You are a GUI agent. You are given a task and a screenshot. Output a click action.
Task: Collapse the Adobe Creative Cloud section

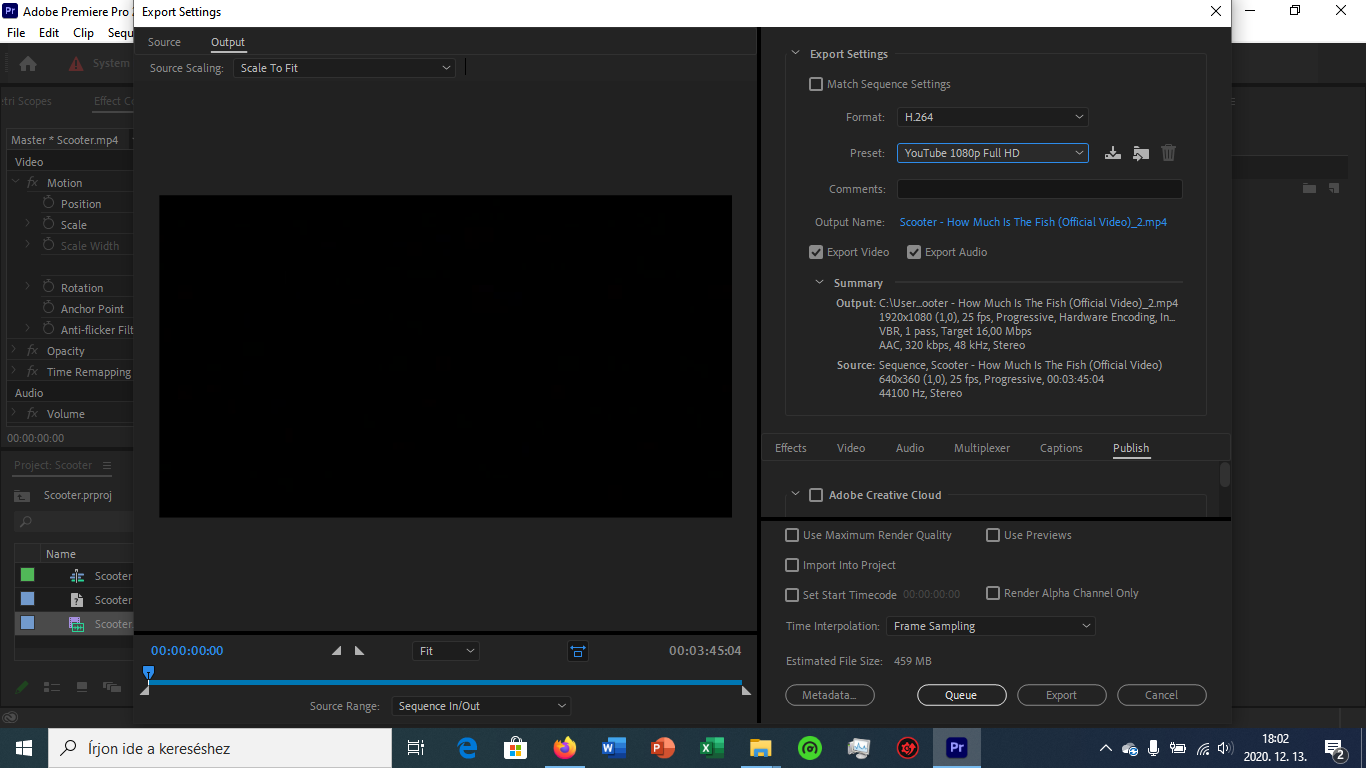796,495
